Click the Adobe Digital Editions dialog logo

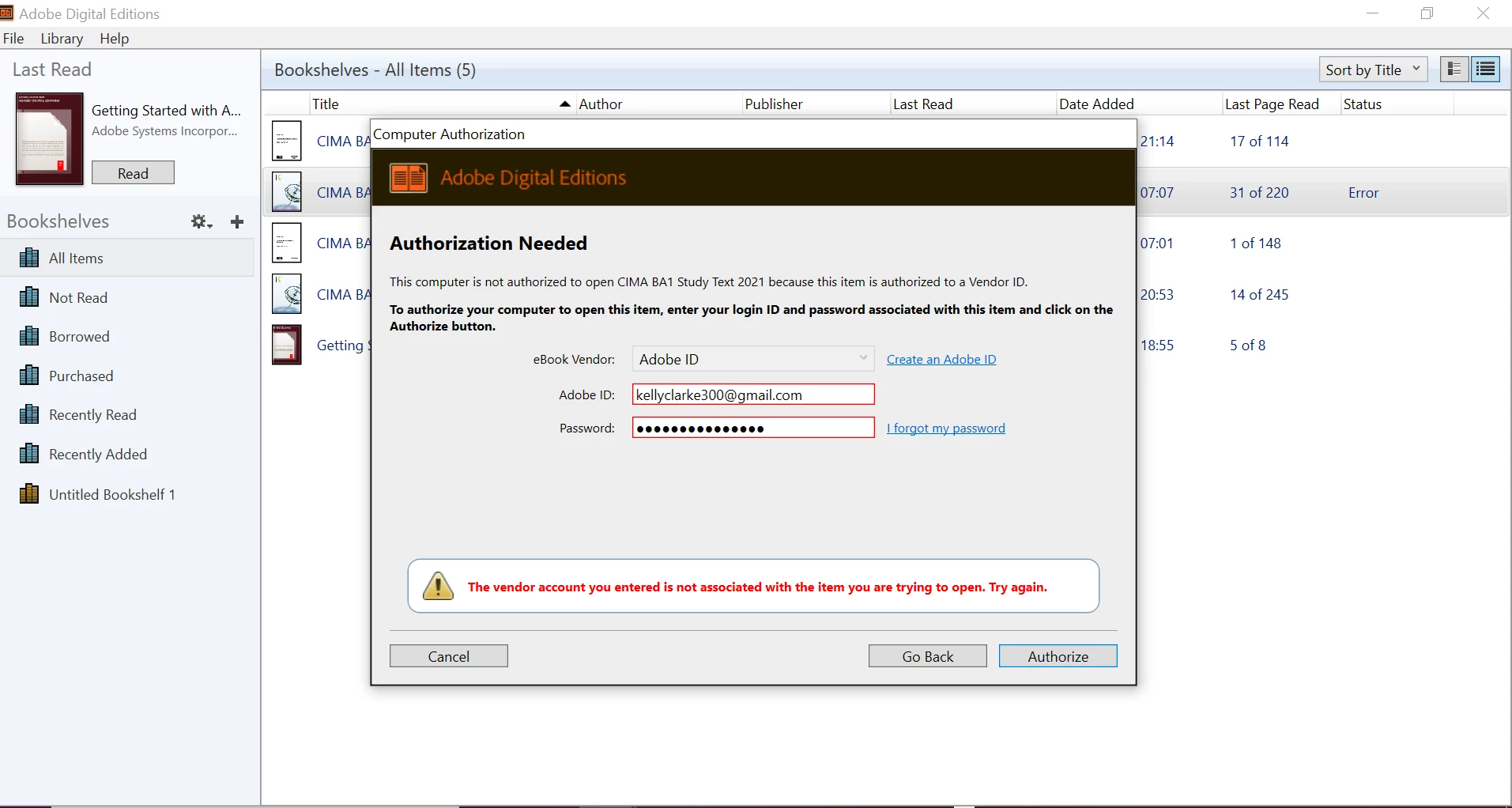tap(409, 178)
